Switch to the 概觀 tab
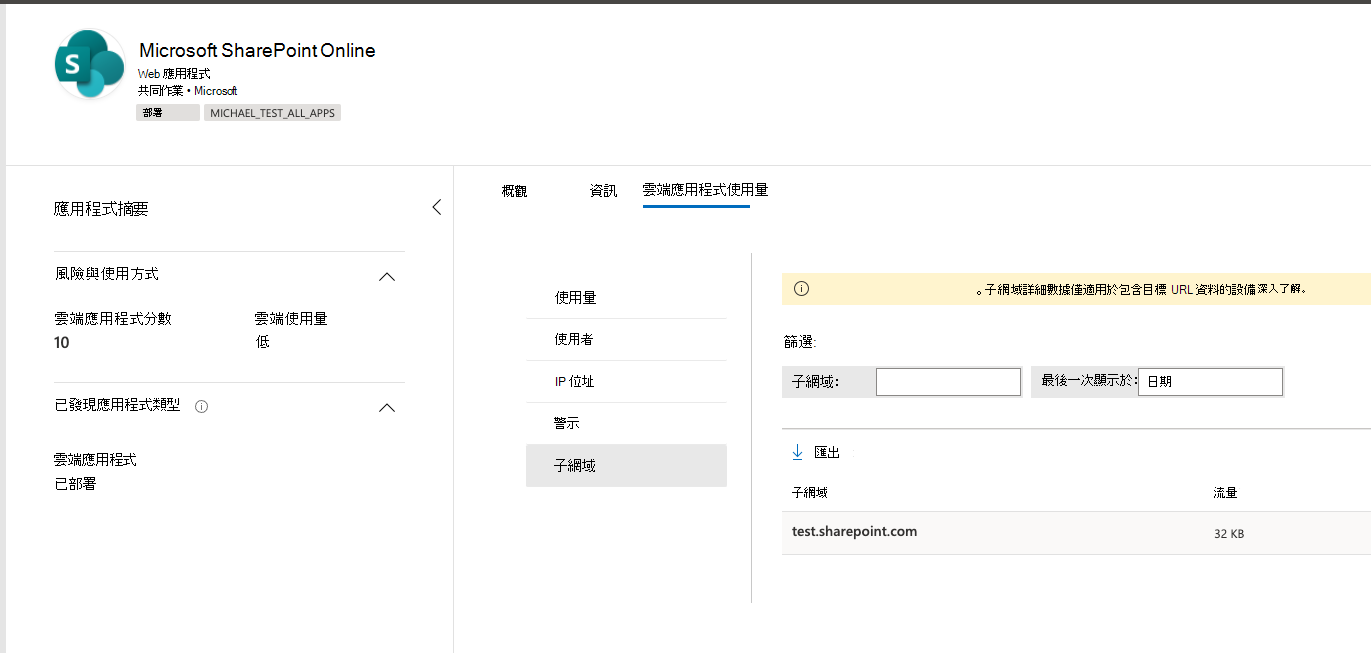Viewport: 1371px width, 653px height. tap(513, 190)
